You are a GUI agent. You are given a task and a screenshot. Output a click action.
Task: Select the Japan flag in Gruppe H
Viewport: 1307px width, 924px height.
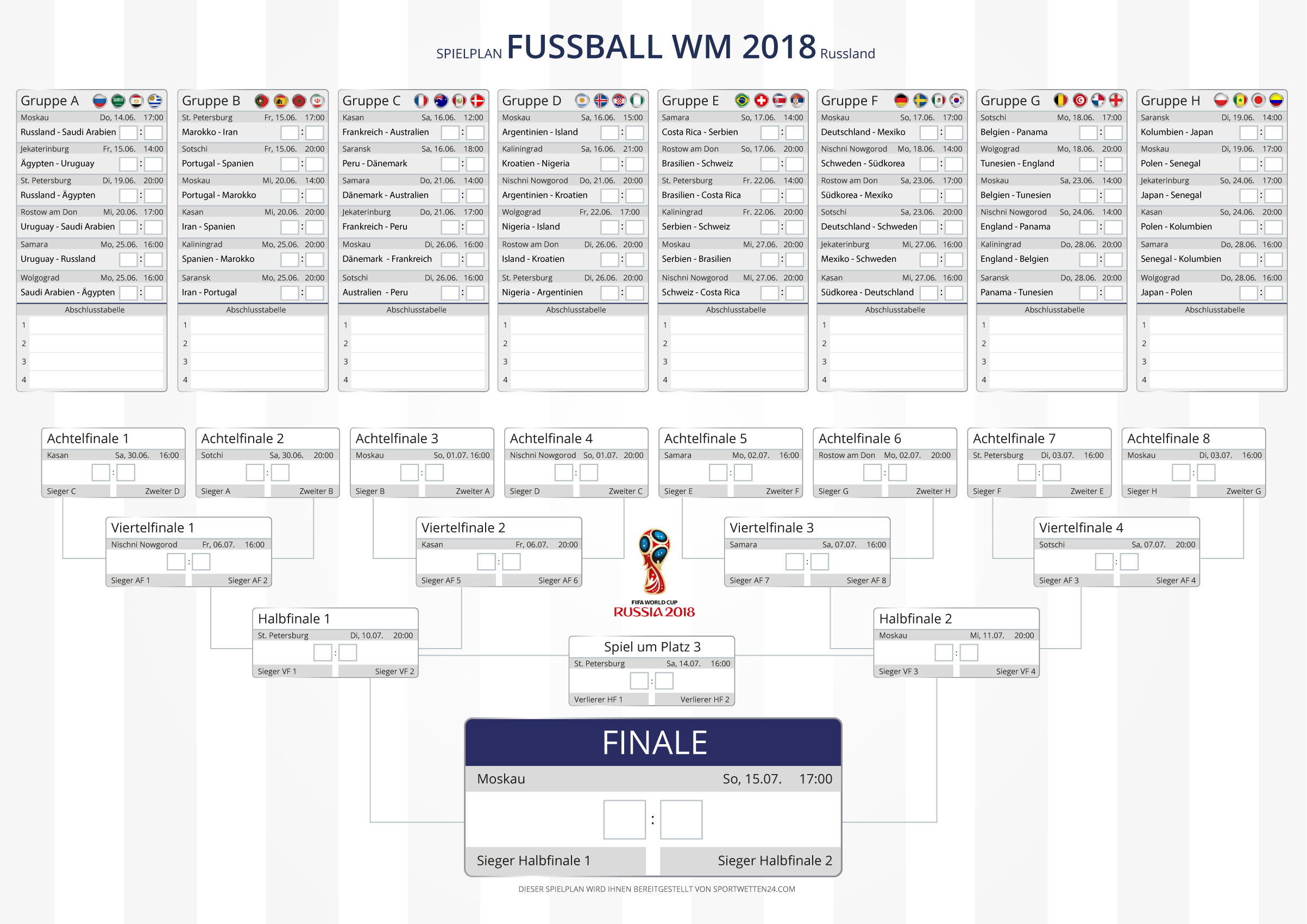pyautogui.click(x=1259, y=101)
